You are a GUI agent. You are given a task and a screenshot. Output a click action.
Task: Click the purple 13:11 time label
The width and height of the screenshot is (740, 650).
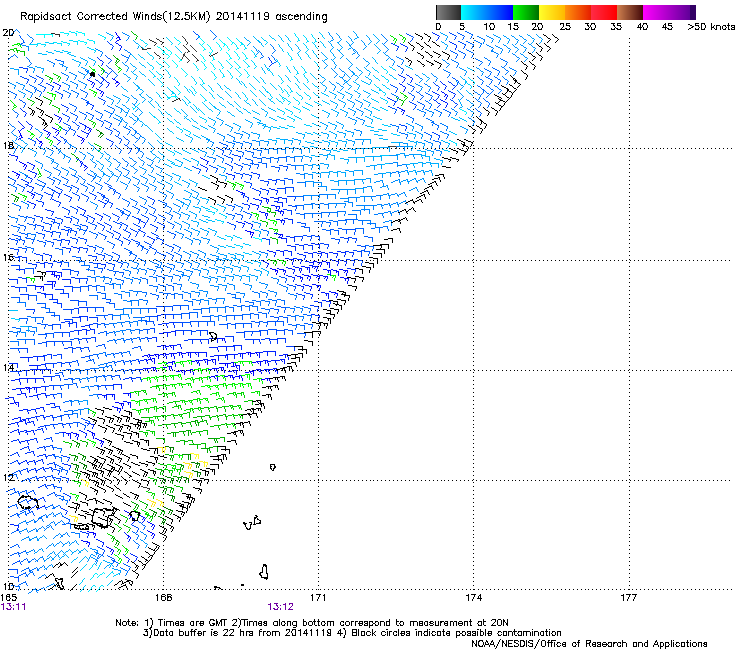pyautogui.click(x=14, y=607)
